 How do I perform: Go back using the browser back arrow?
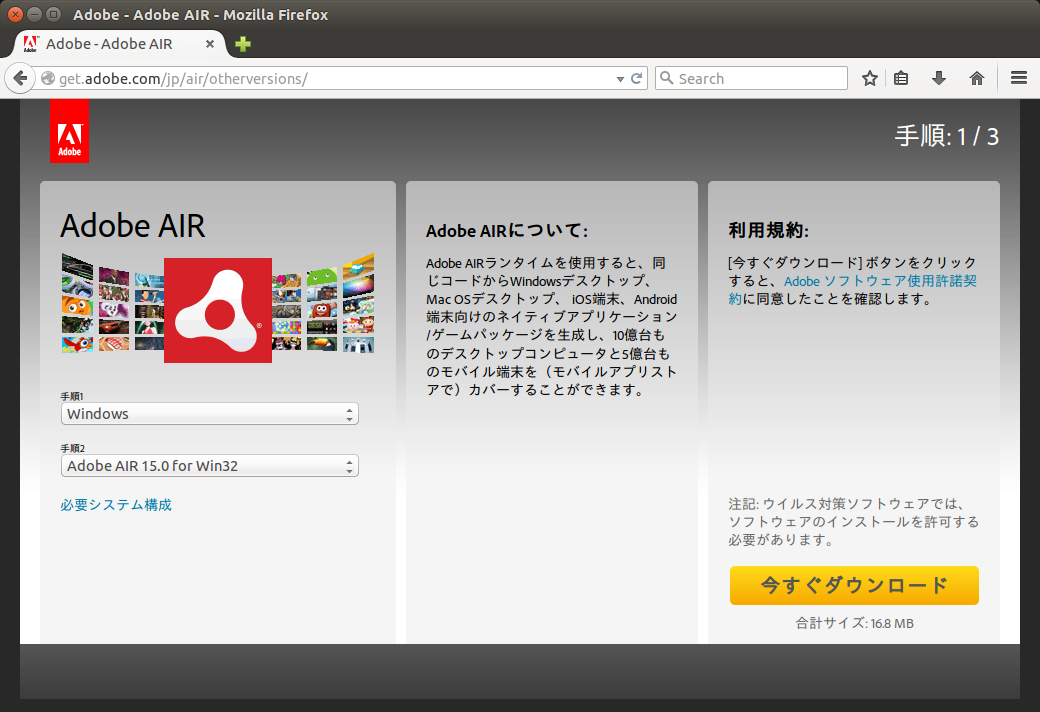coord(21,78)
